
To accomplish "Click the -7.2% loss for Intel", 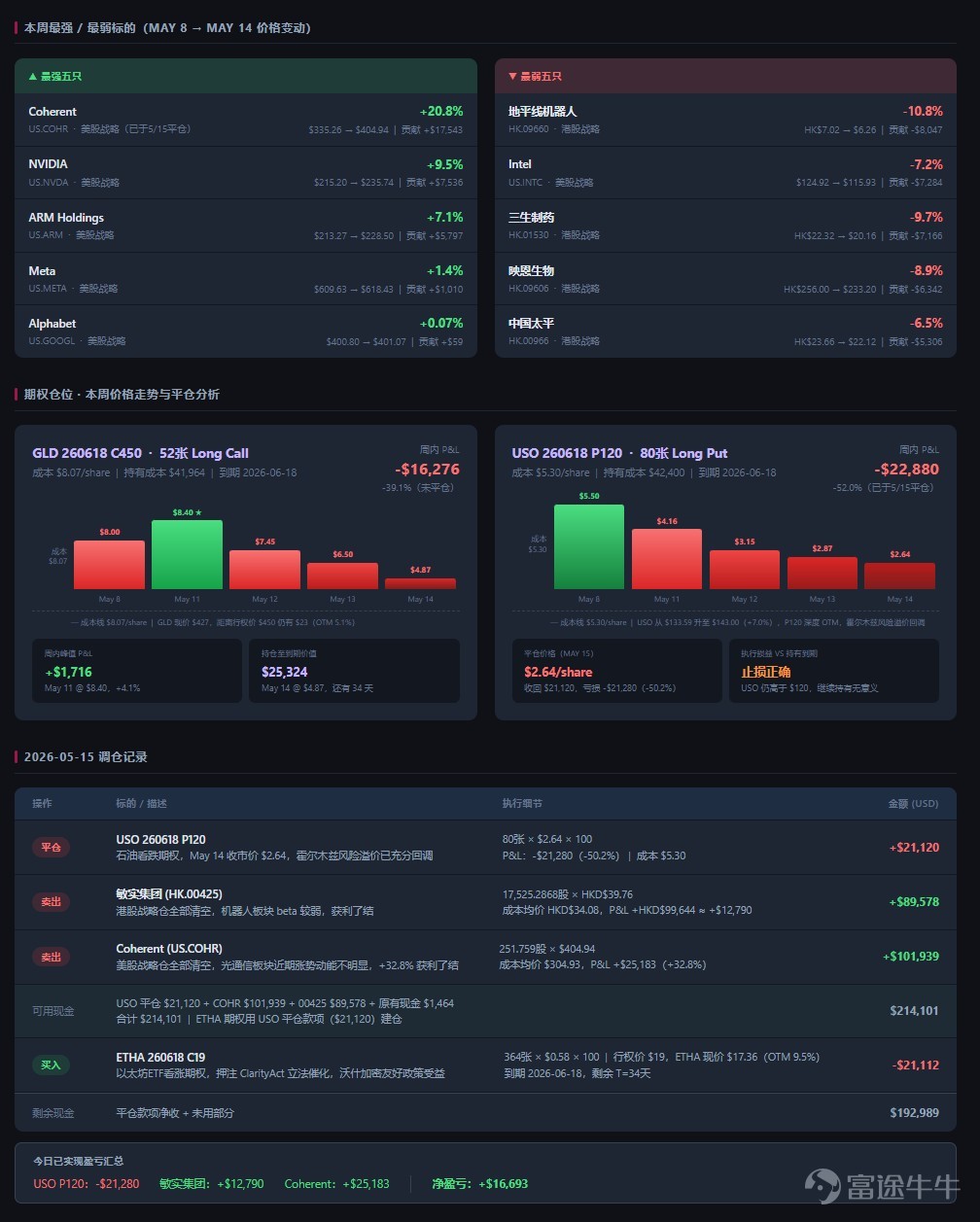I will [x=927, y=164].
